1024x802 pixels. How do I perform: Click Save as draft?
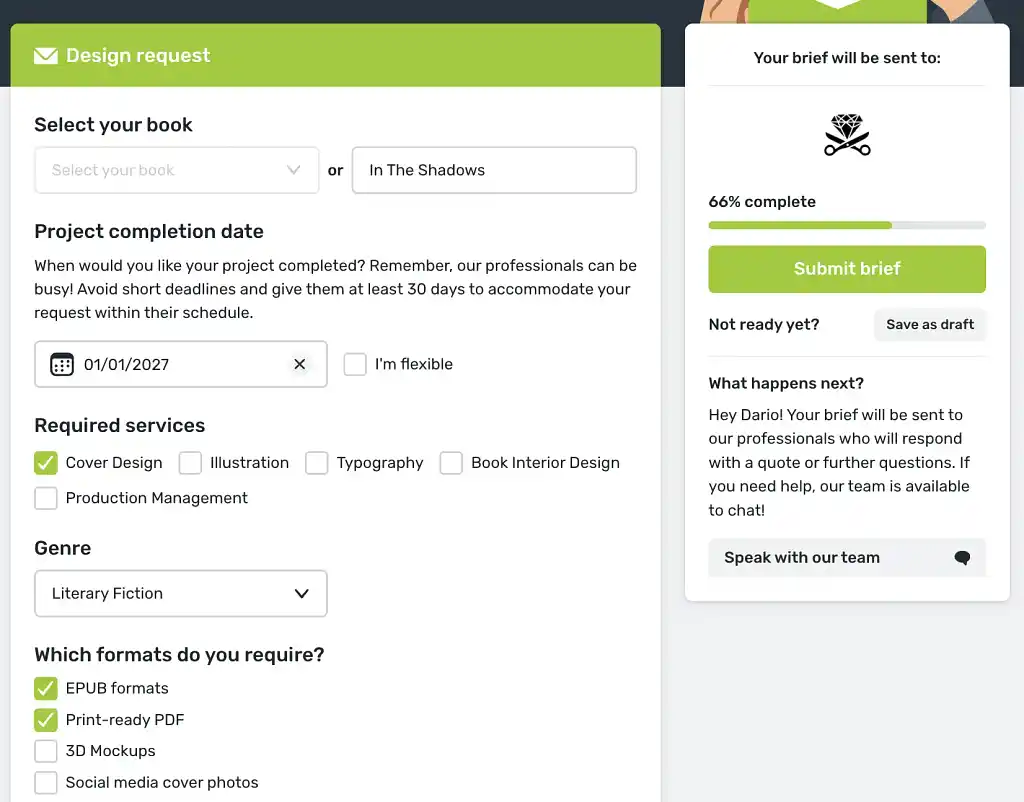[930, 325]
